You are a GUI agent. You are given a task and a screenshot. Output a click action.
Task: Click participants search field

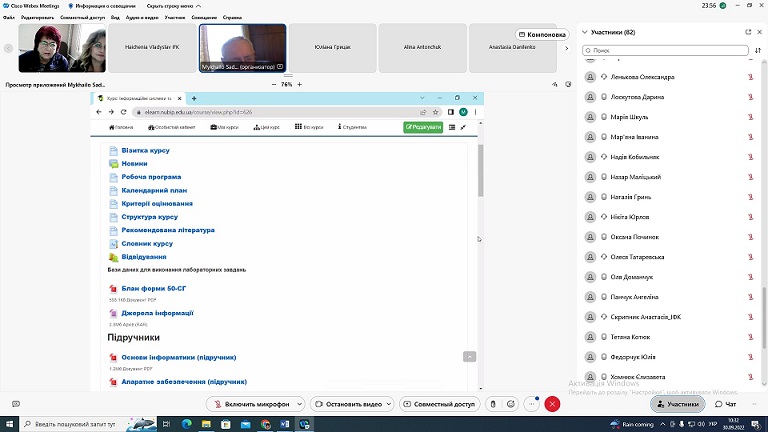[665, 50]
